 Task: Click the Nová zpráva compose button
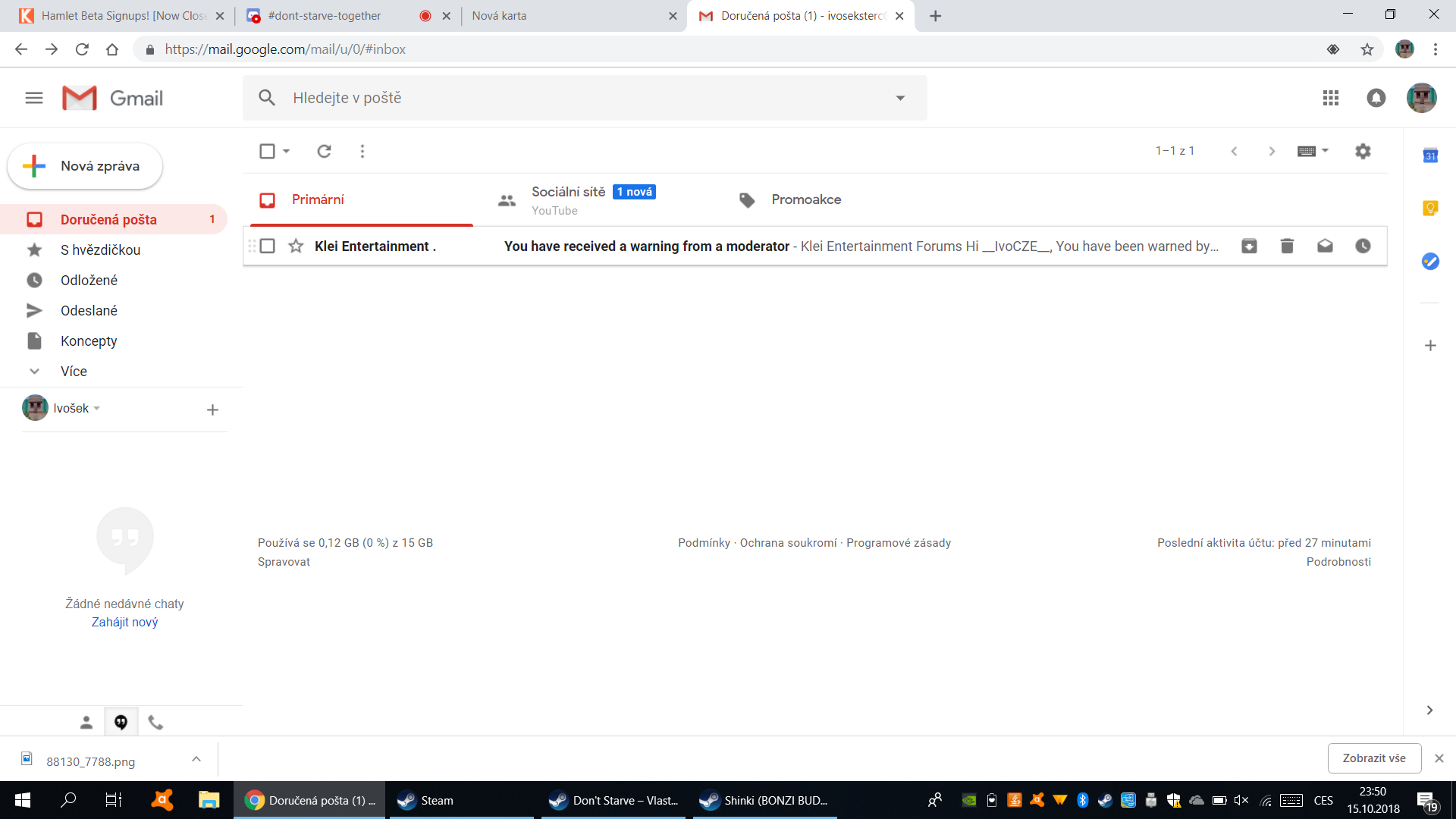coord(85,166)
